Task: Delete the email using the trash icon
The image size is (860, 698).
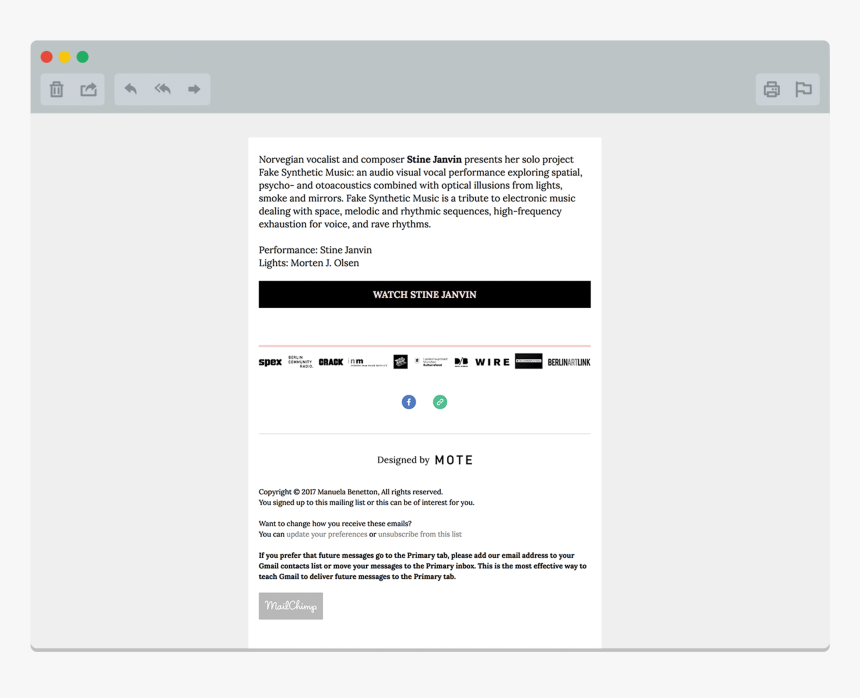Action: (x=57, y=89)
